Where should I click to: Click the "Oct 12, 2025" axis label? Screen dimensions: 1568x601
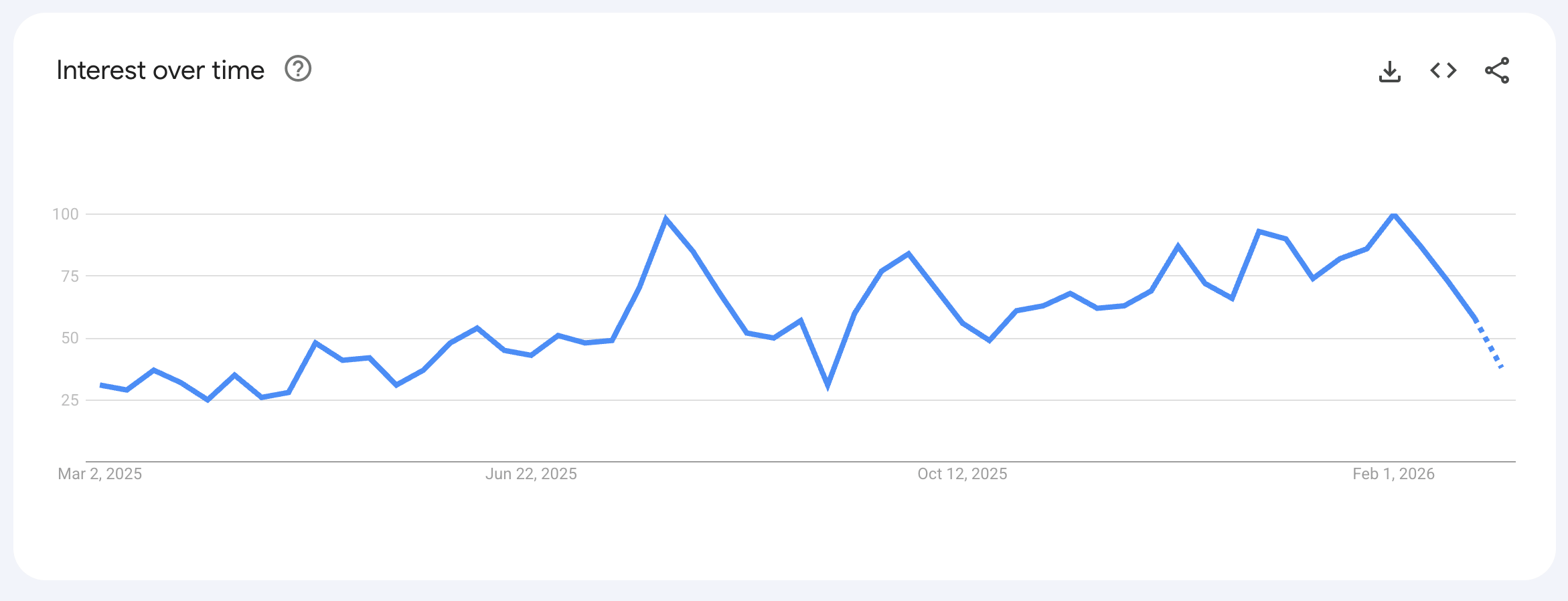pyautogui.click(x=962, y=474)
